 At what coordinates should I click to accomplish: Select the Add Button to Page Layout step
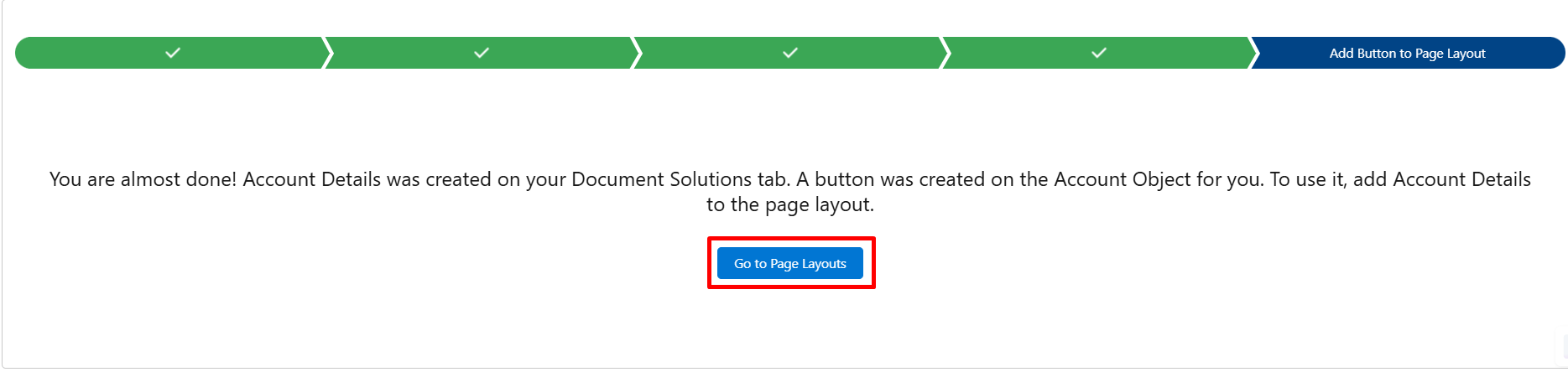click(1407, 54)
